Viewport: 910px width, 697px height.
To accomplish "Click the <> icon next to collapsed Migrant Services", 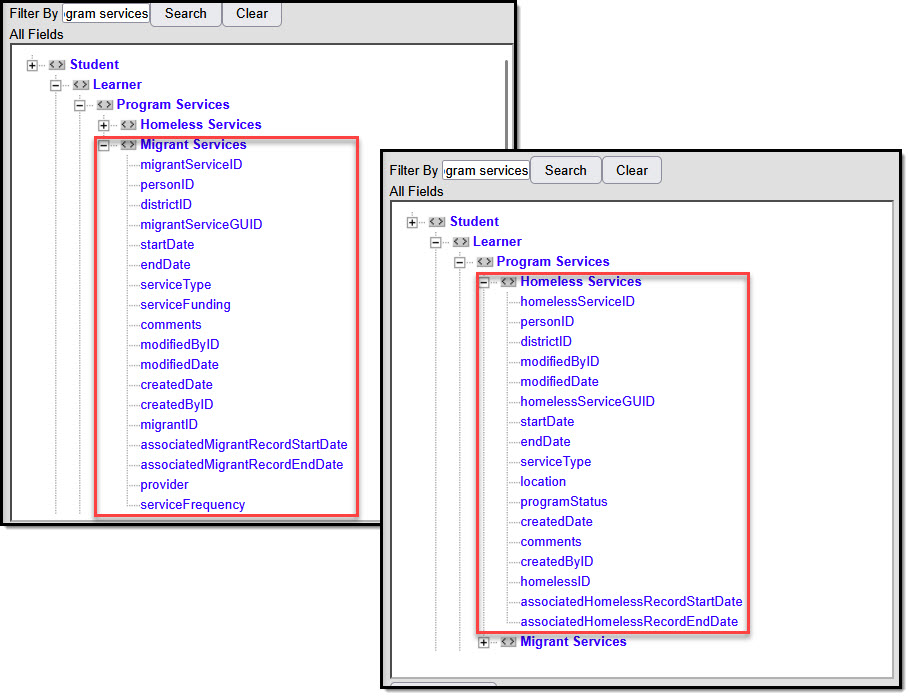I will point(508,641).
